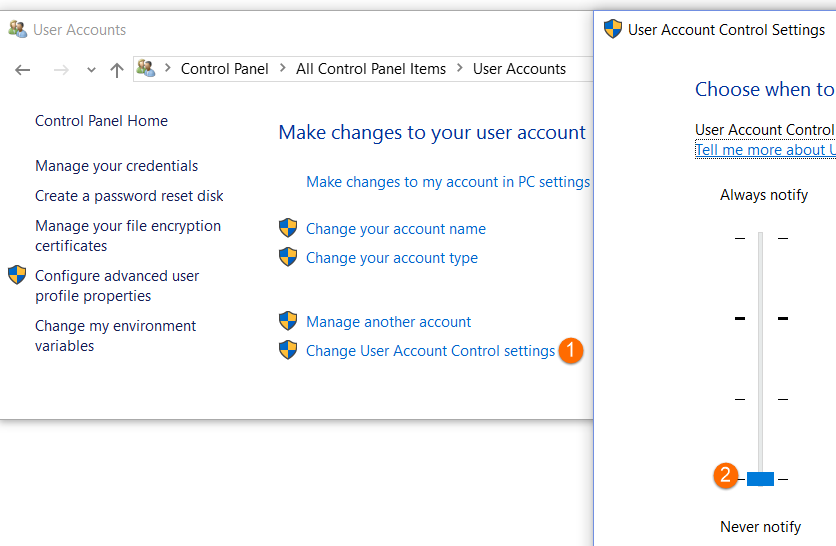This screenshot has width=836, height=546.
Task: Expand chevron before Control Panel breadcrumb
Action: [167, 68]
